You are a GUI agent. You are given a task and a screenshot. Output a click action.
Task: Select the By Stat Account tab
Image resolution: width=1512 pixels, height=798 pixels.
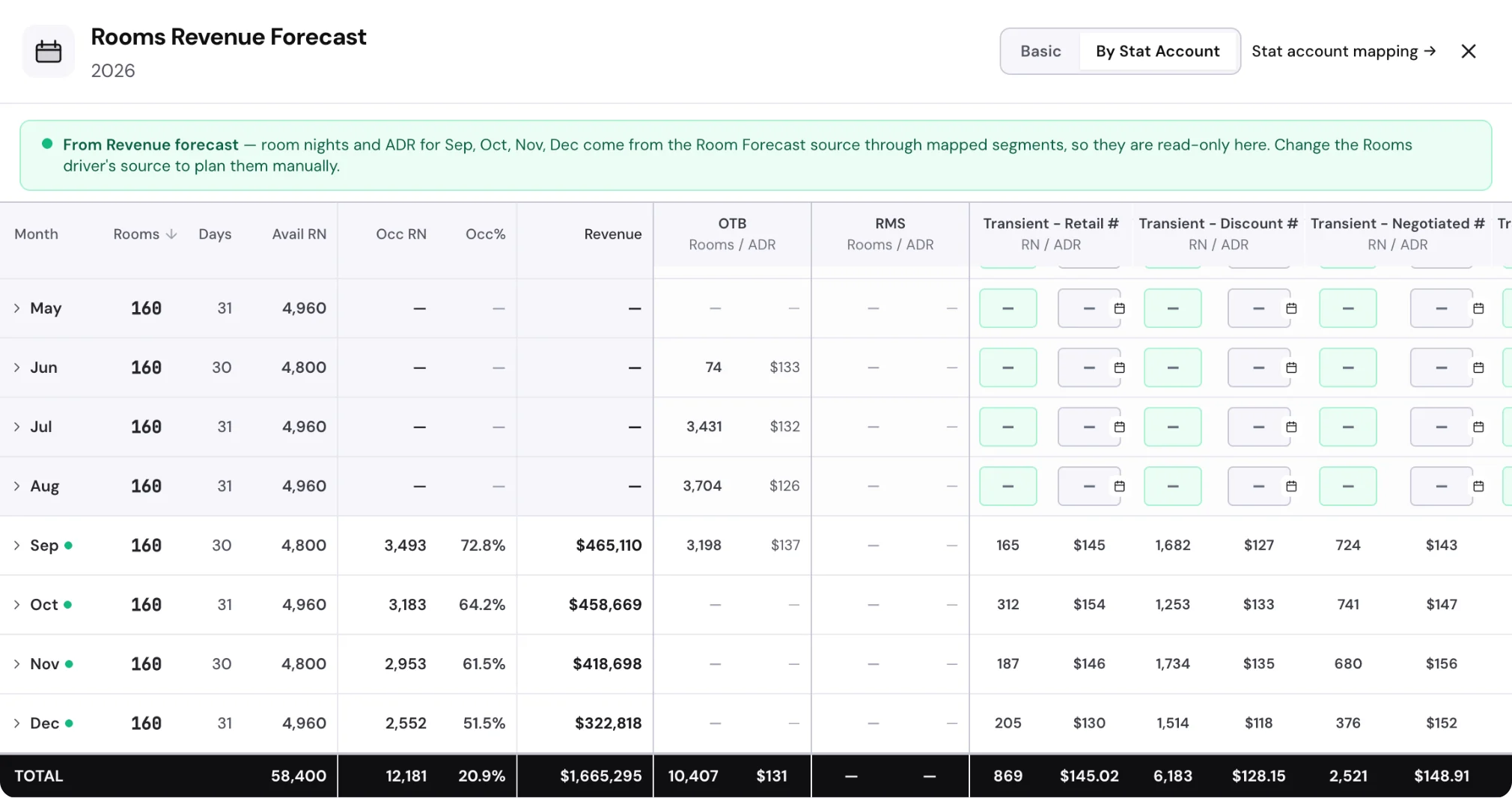1157,51
